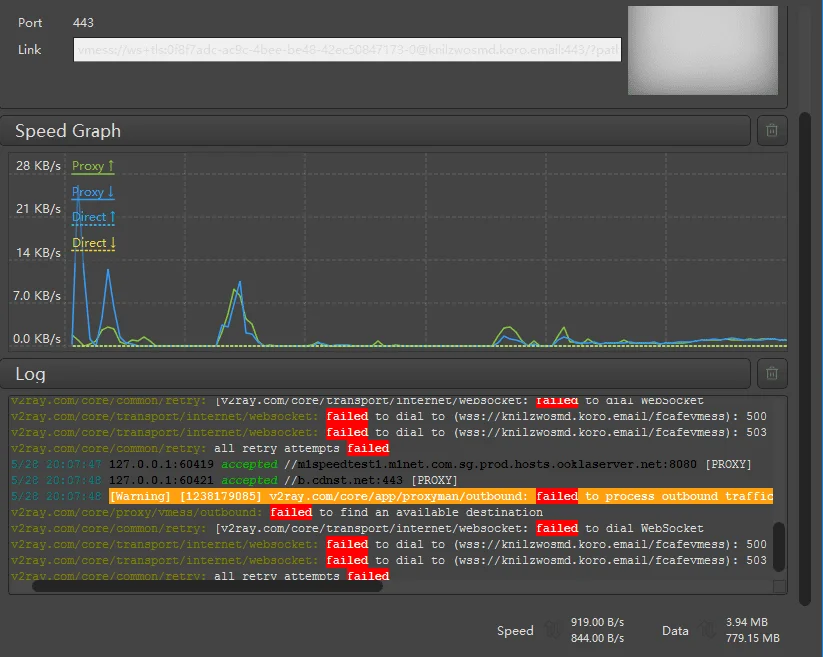Click the downloaded data value 779.15 MB
The width and height of the screenshot is (823, 657).
pos(752,638)
